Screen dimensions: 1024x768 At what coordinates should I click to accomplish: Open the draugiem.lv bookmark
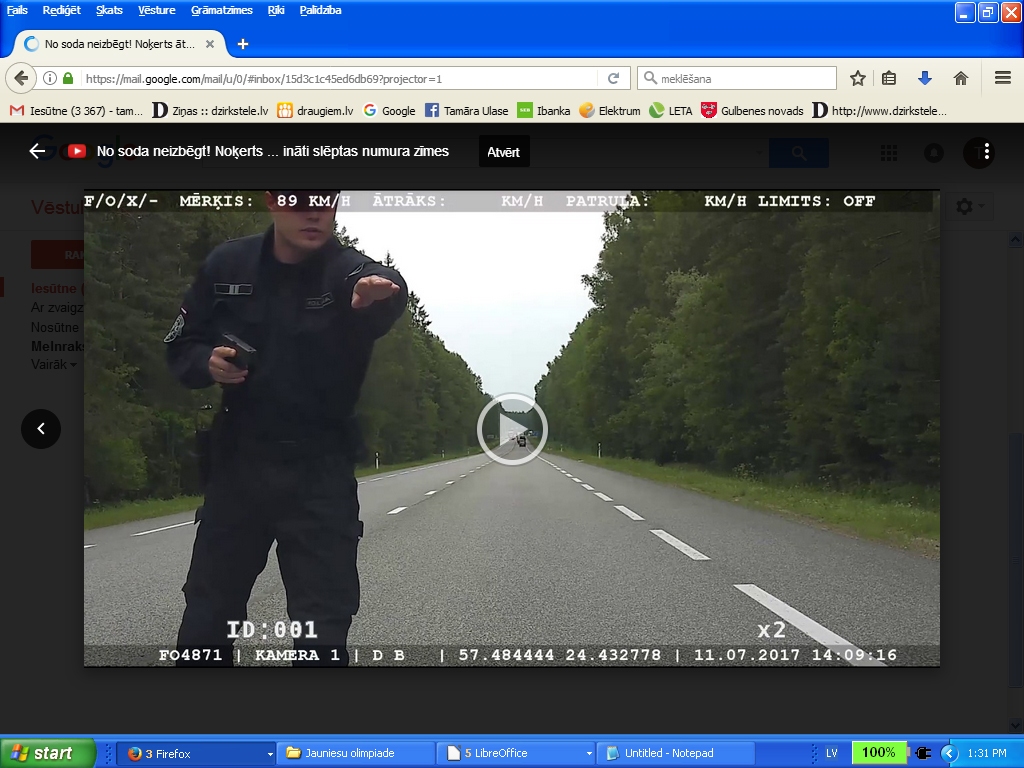[x=313, y=111]
